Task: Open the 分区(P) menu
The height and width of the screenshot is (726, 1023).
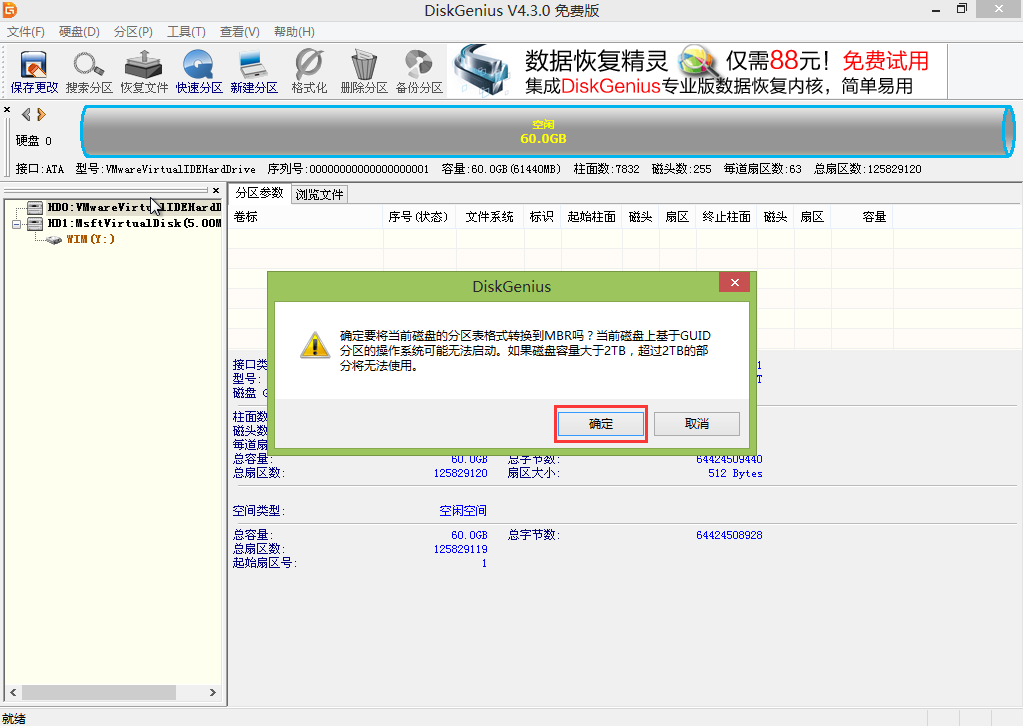Action: (133, 32)
